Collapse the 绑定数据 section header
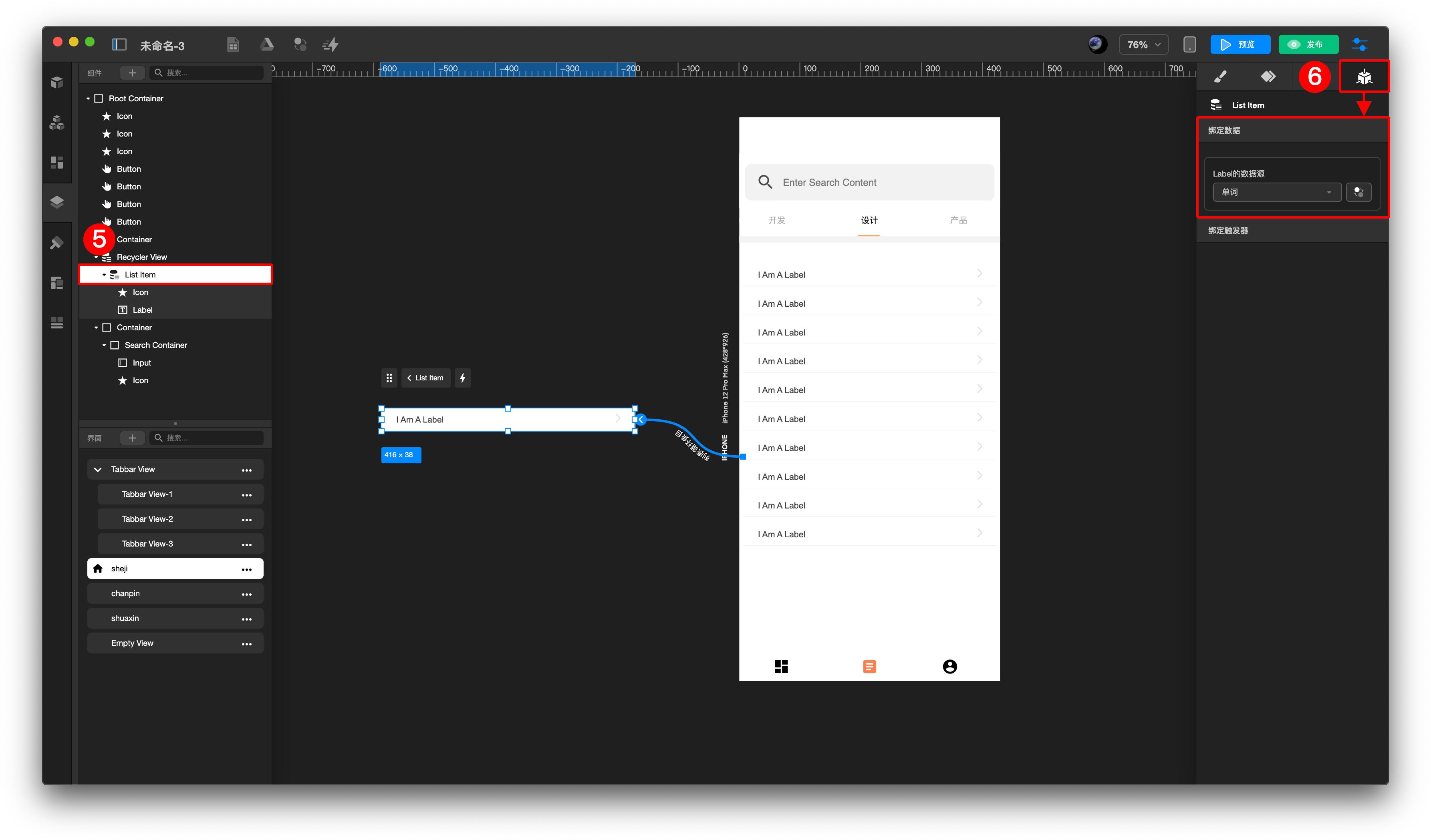Screen dimensions: 1431x840 (x=1292, y=131)
